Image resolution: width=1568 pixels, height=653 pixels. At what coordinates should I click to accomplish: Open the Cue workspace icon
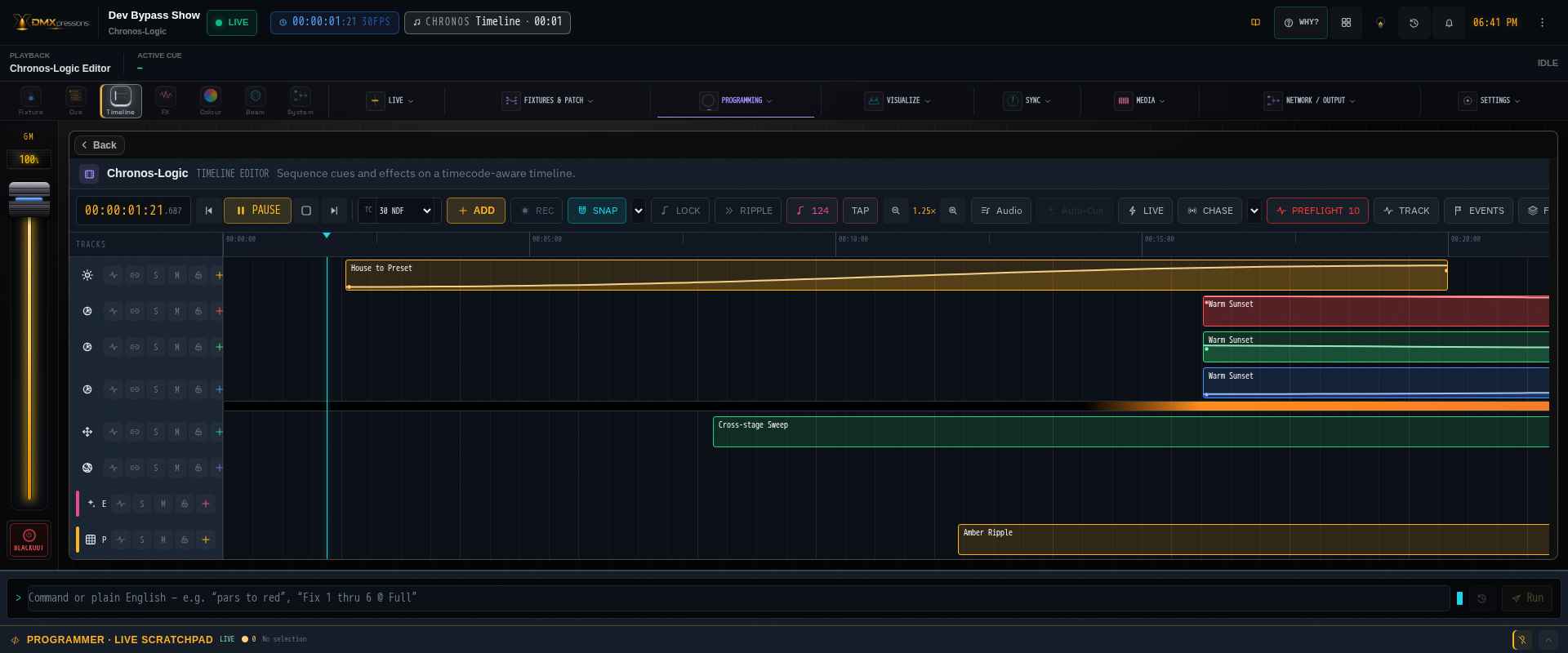[x=76, y=101]
